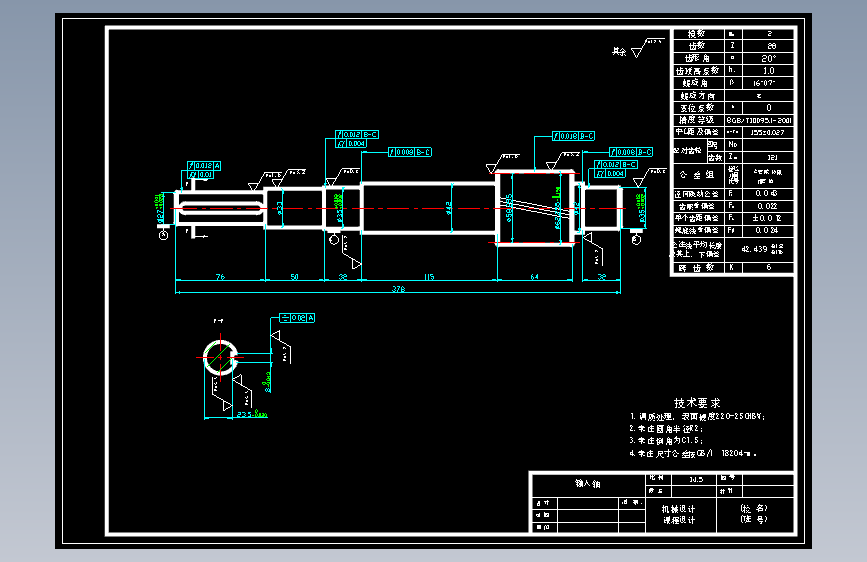Click the mating gear tooth count 121 cell
The image size is (867, 562).
click(x=768, y=157)
